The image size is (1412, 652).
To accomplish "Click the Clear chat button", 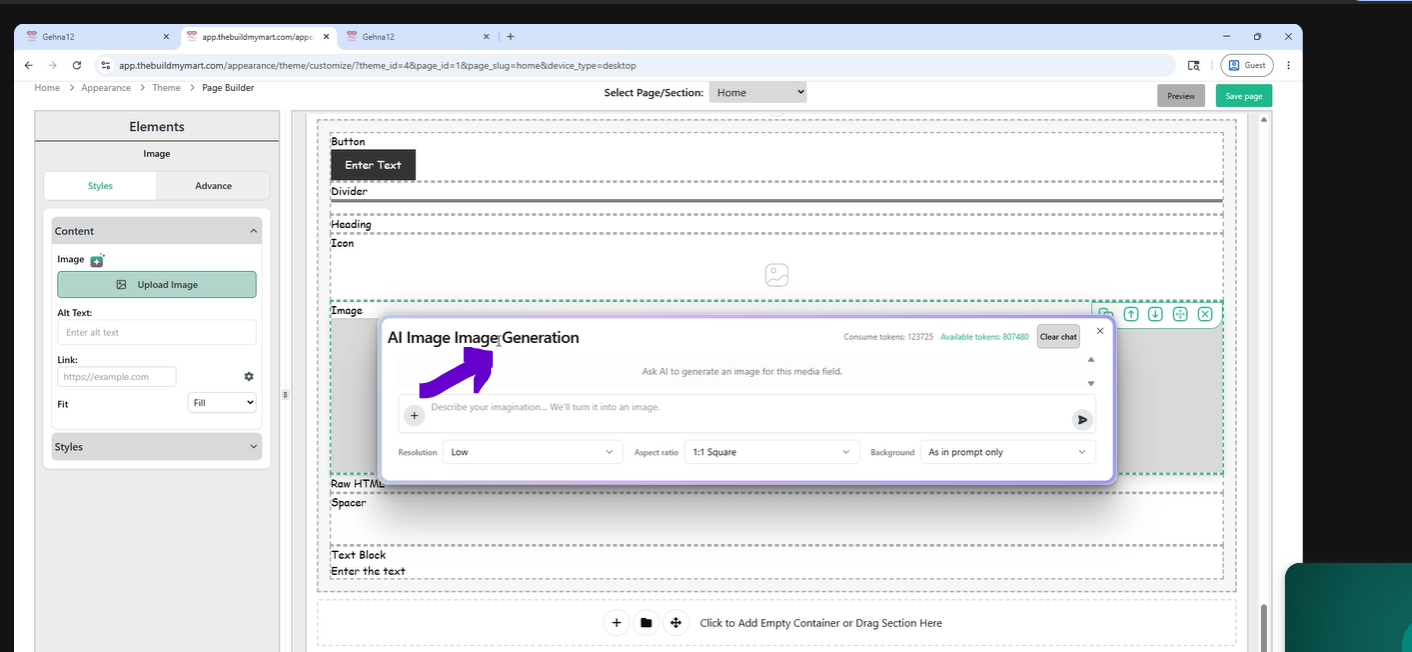I will point(1058,337).
